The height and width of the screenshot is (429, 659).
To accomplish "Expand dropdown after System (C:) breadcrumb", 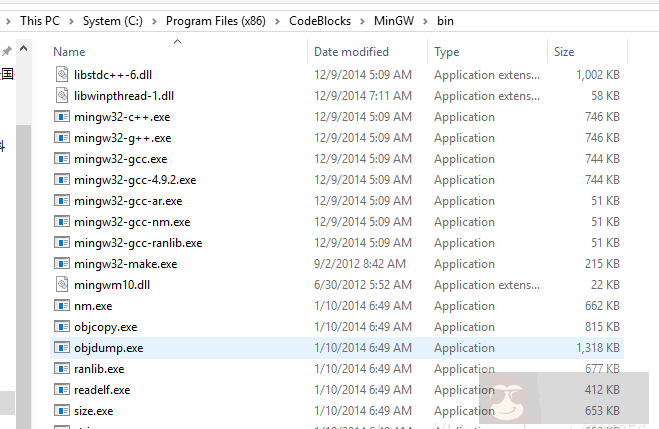I will pos(154,21).
